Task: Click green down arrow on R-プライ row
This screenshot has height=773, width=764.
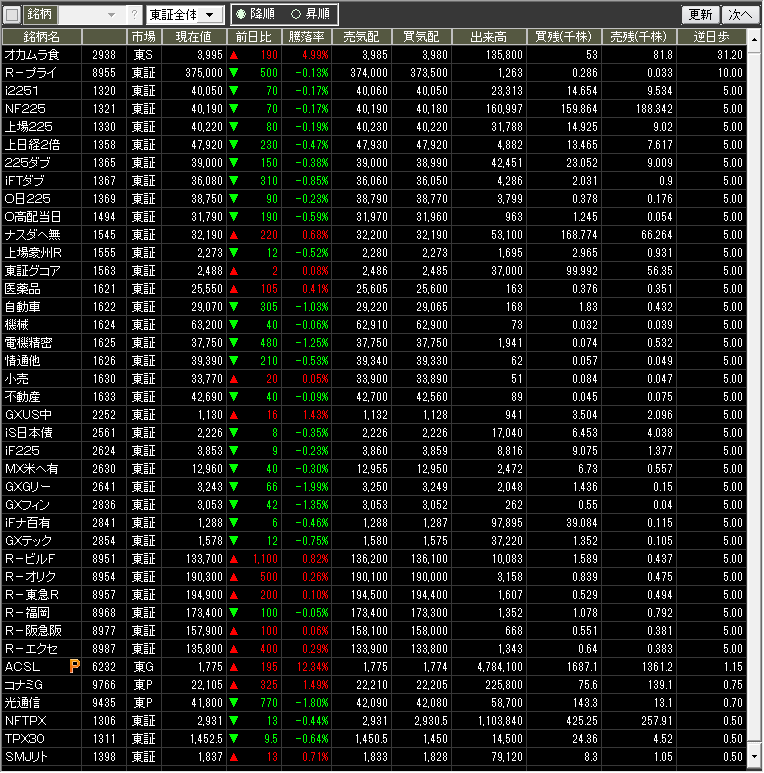Action: [234, 72]
